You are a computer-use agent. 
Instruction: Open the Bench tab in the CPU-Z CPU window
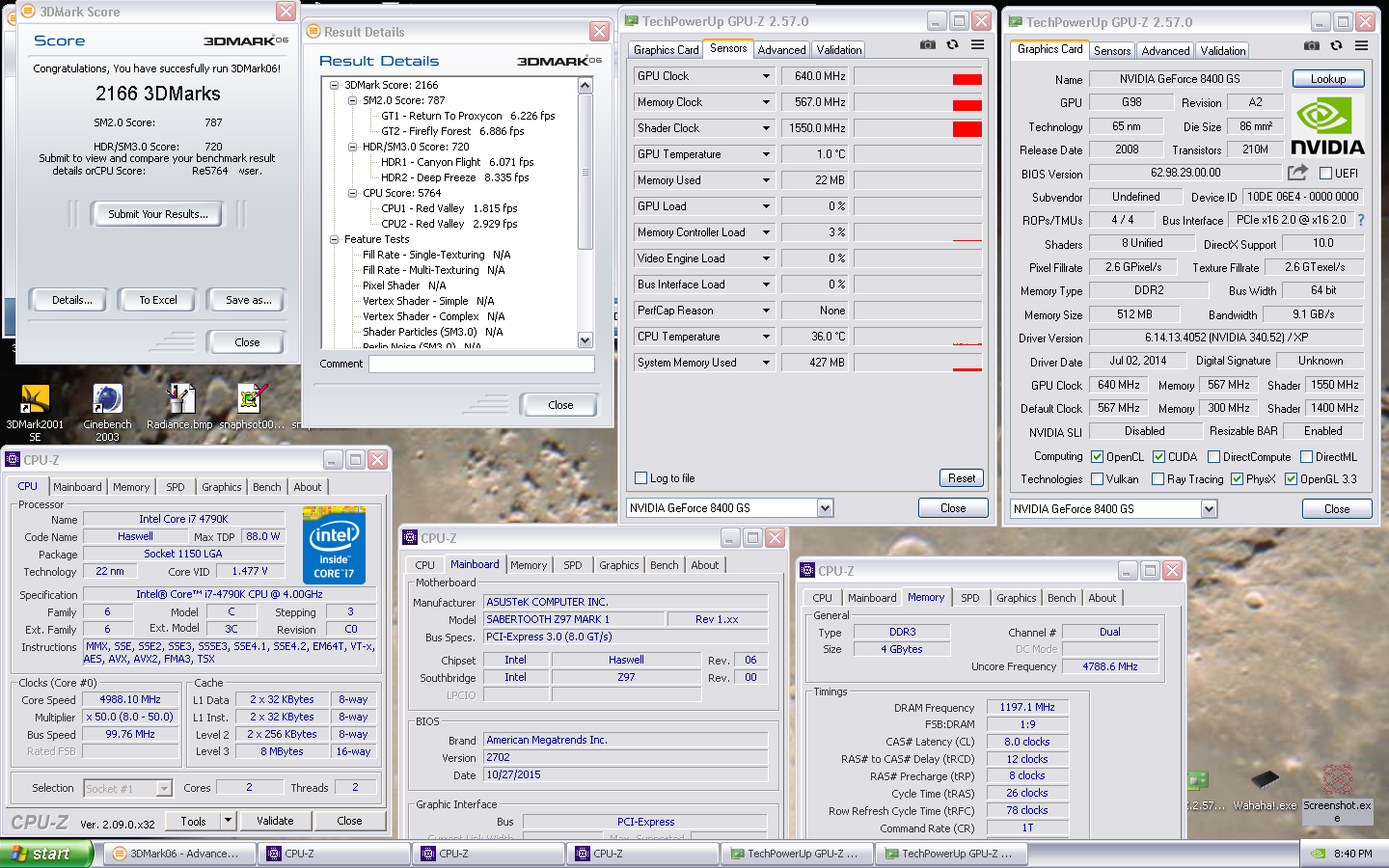(267, 487)
